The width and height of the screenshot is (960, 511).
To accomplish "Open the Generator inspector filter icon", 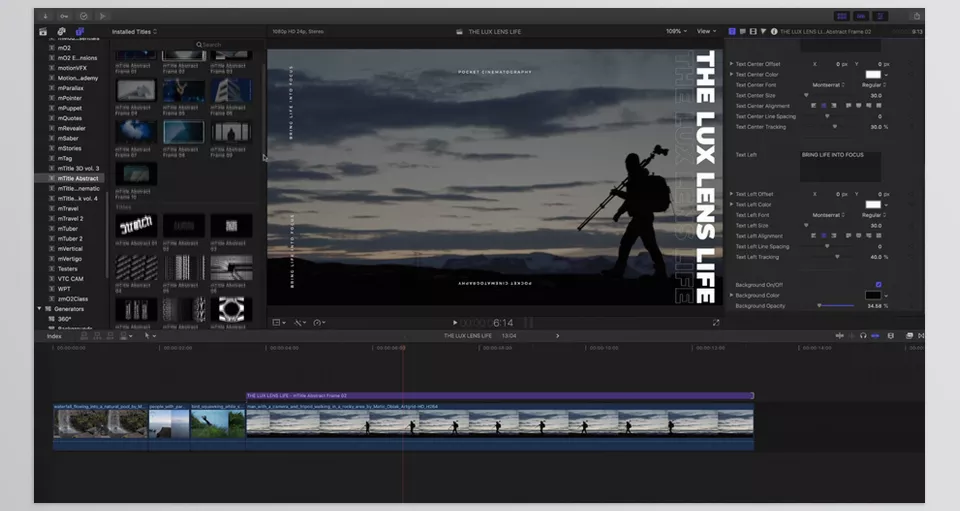I will click(x=763, y=31).
